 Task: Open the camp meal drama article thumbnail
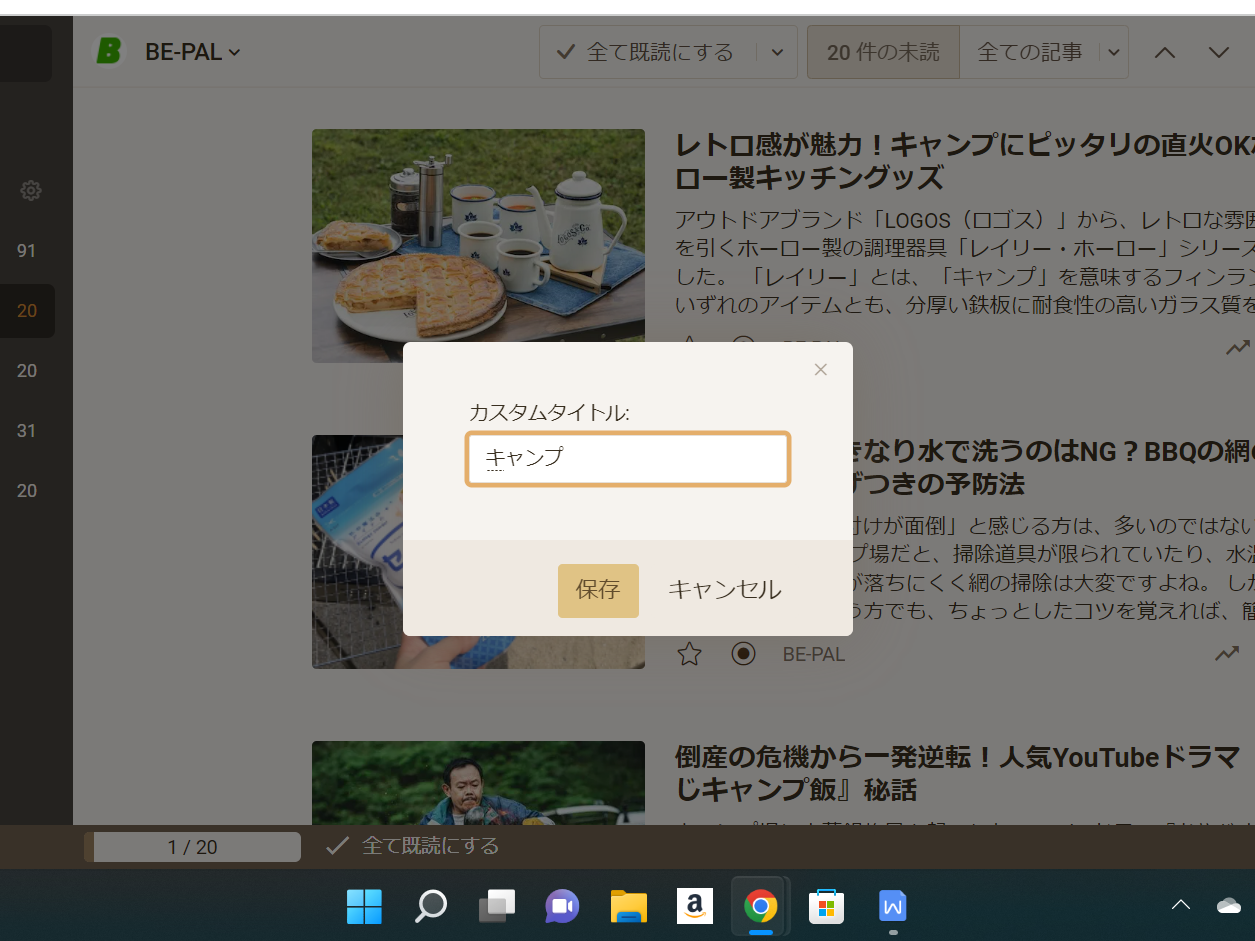[x=478, y=783]
